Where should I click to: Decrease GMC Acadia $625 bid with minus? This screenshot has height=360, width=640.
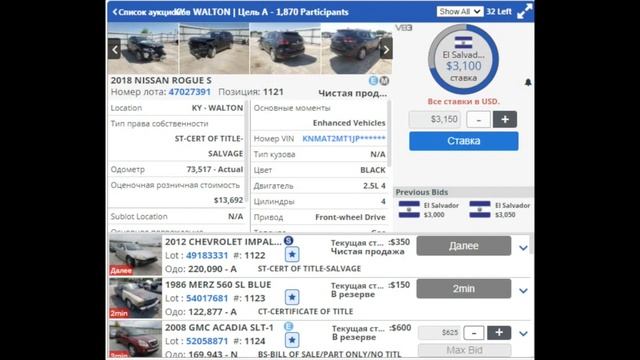point(474,333)
